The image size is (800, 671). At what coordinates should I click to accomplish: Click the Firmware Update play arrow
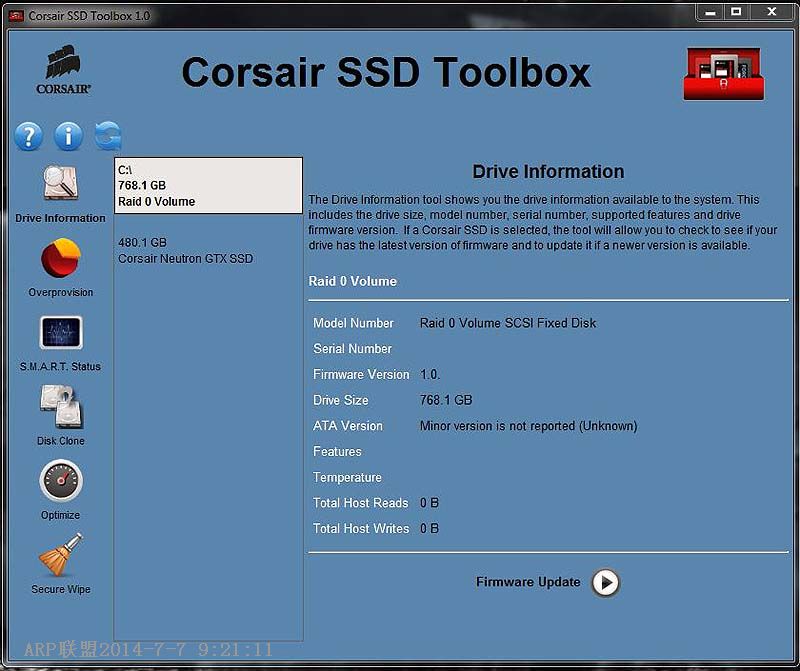click(604, 583)
